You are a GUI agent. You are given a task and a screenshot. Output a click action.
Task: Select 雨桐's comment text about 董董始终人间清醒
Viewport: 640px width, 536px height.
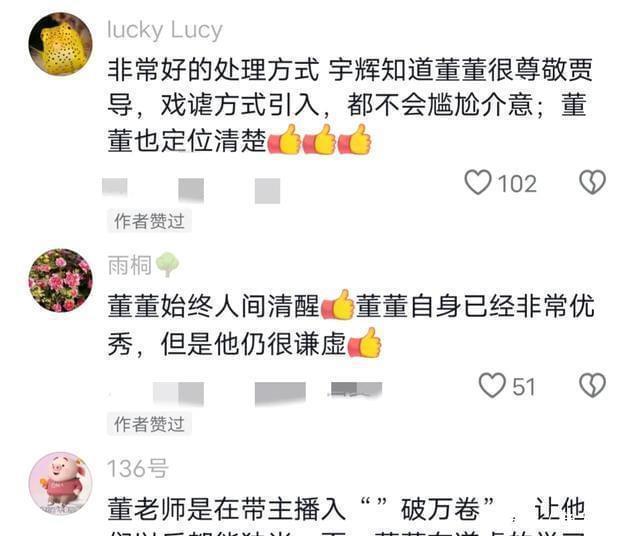click(351, 324)
